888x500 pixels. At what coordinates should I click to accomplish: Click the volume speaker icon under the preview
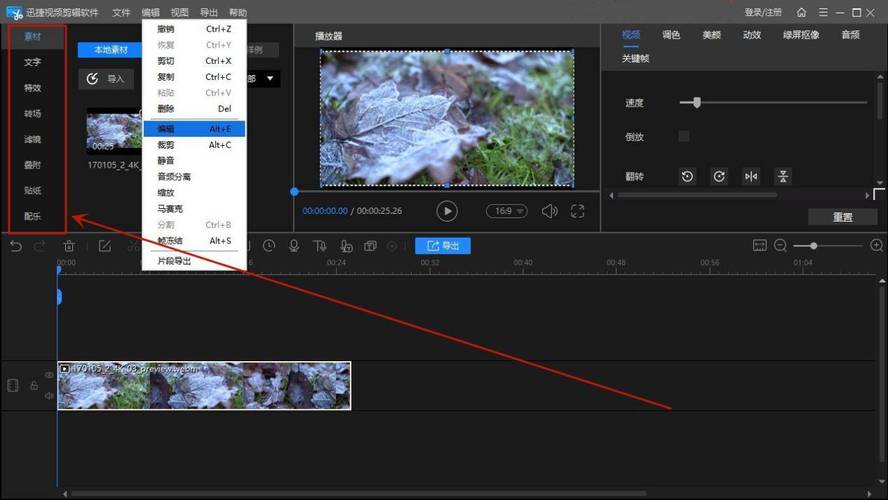coord(549,211)
